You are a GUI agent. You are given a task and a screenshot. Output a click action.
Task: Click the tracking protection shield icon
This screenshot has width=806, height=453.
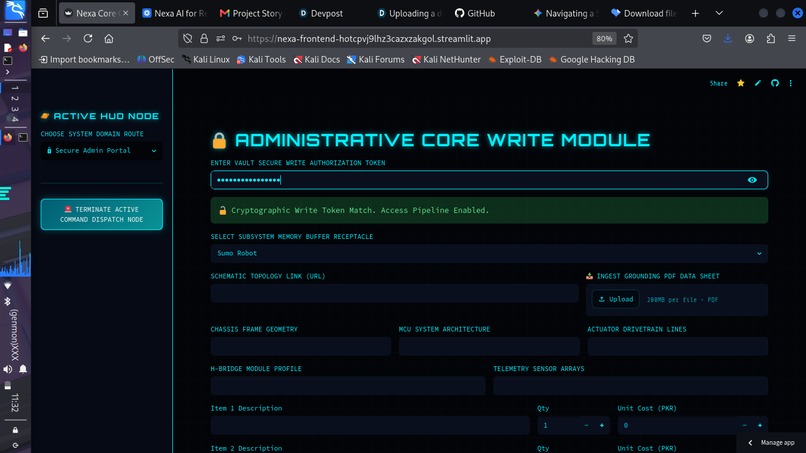click(188, 39)
